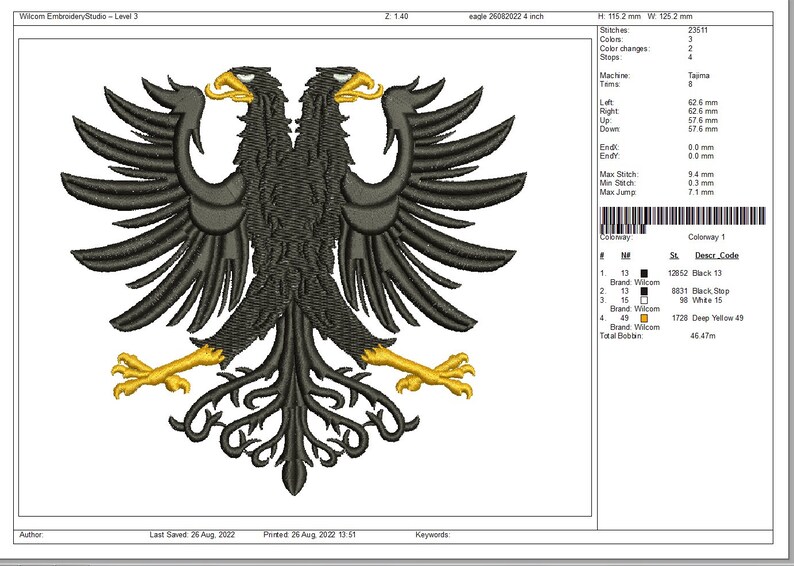Click the Machine value Tajima
Viewport: 794px width, 566px height.
[699, 75]
